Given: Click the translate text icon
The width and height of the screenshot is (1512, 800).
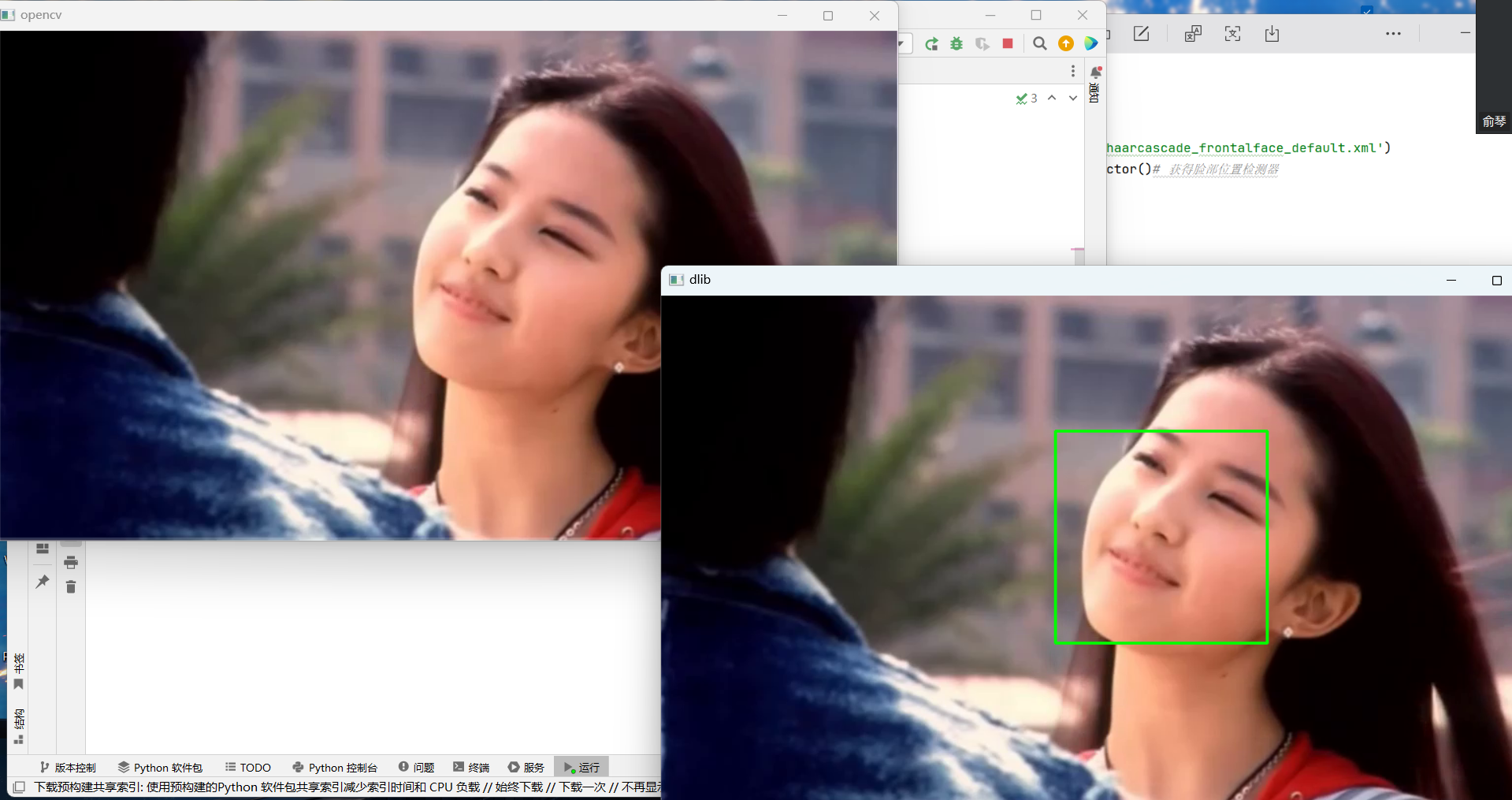Looking at the screenshot, I should [x=1193, y=34].
